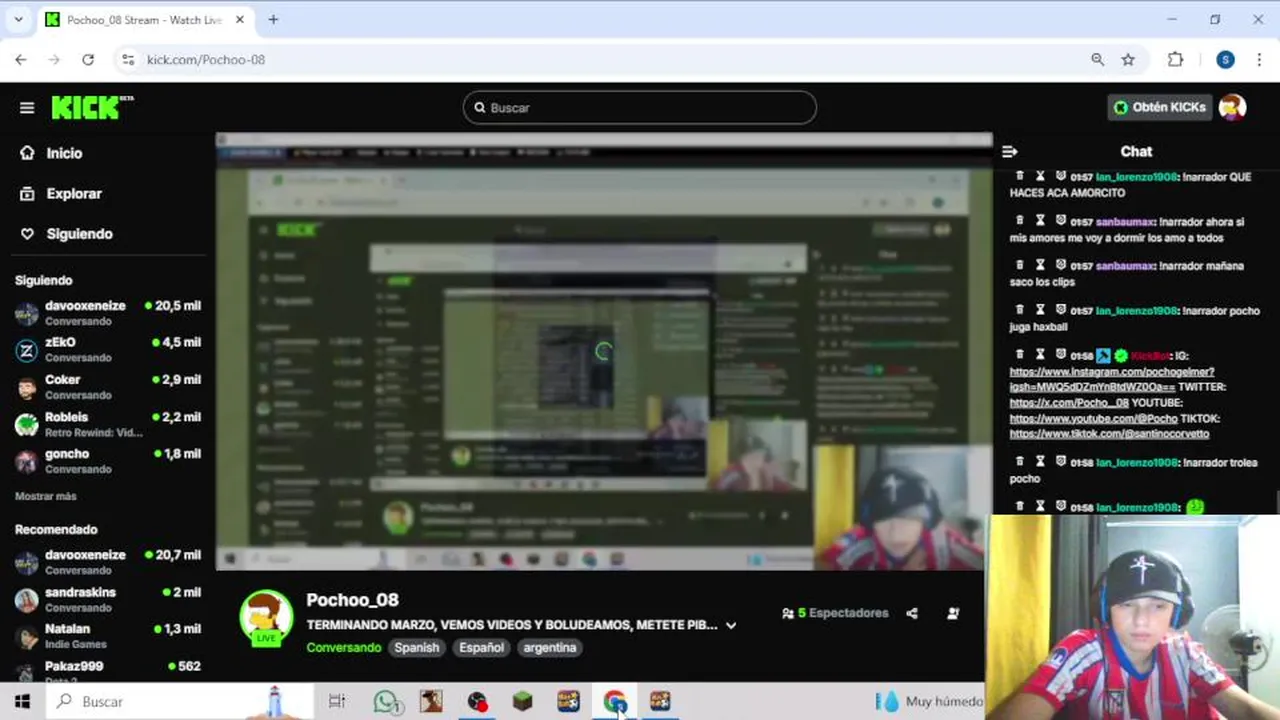Viewport: 1280px width, 720px height.
Task: Bookmark this page with the star
Action: 1128,60
